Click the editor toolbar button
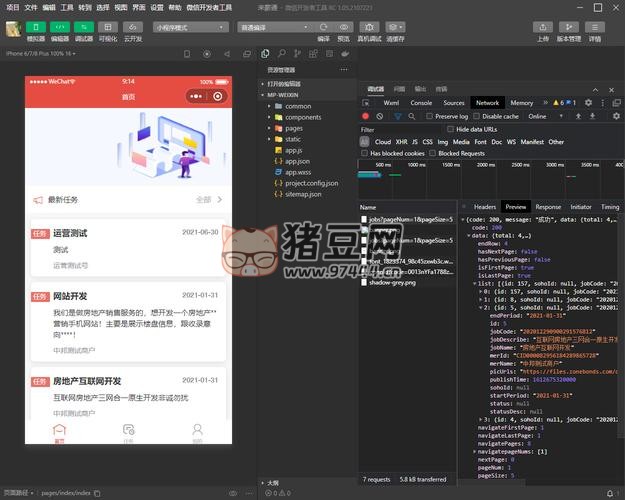 click(x=60, y=28)
